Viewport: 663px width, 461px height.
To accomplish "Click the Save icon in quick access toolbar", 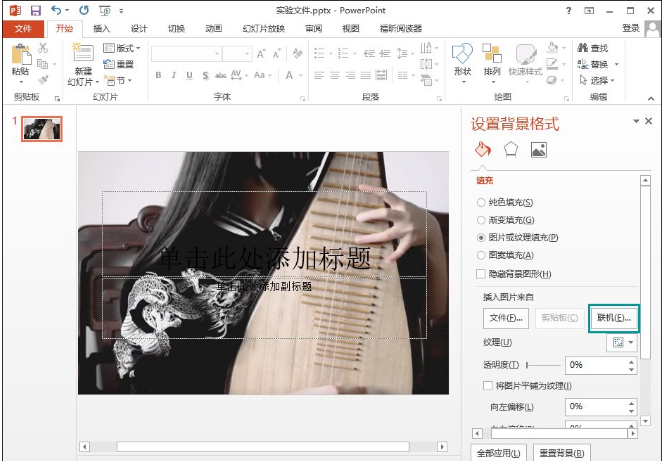I will (34, 9).
